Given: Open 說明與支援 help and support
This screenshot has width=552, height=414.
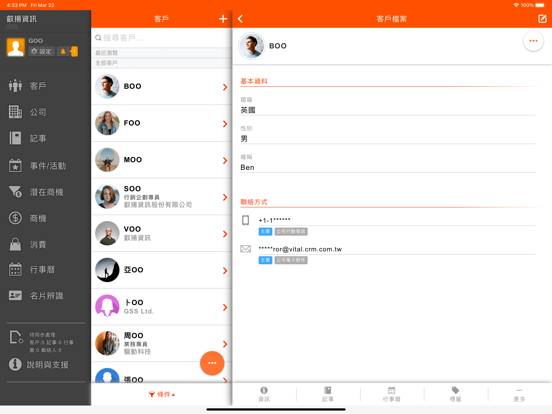Looking at the screenshot, I should pos(38,364).
